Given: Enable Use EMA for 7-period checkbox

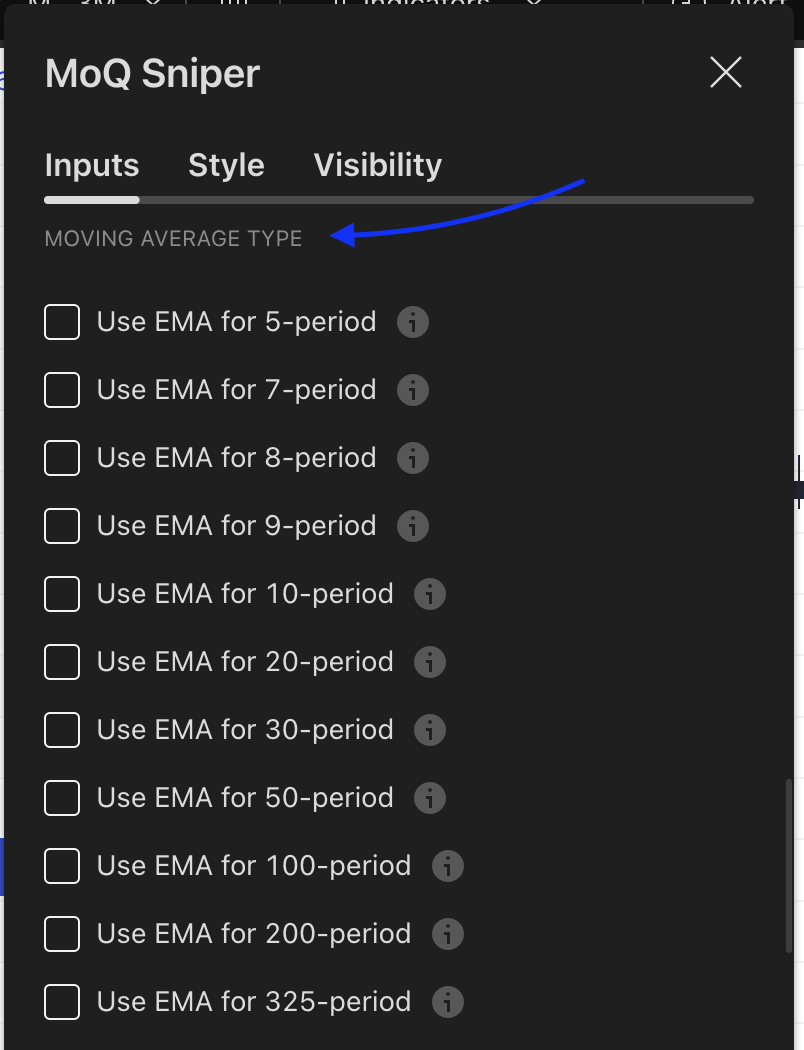Looking at the screenshot, I should tap(62, 390).
